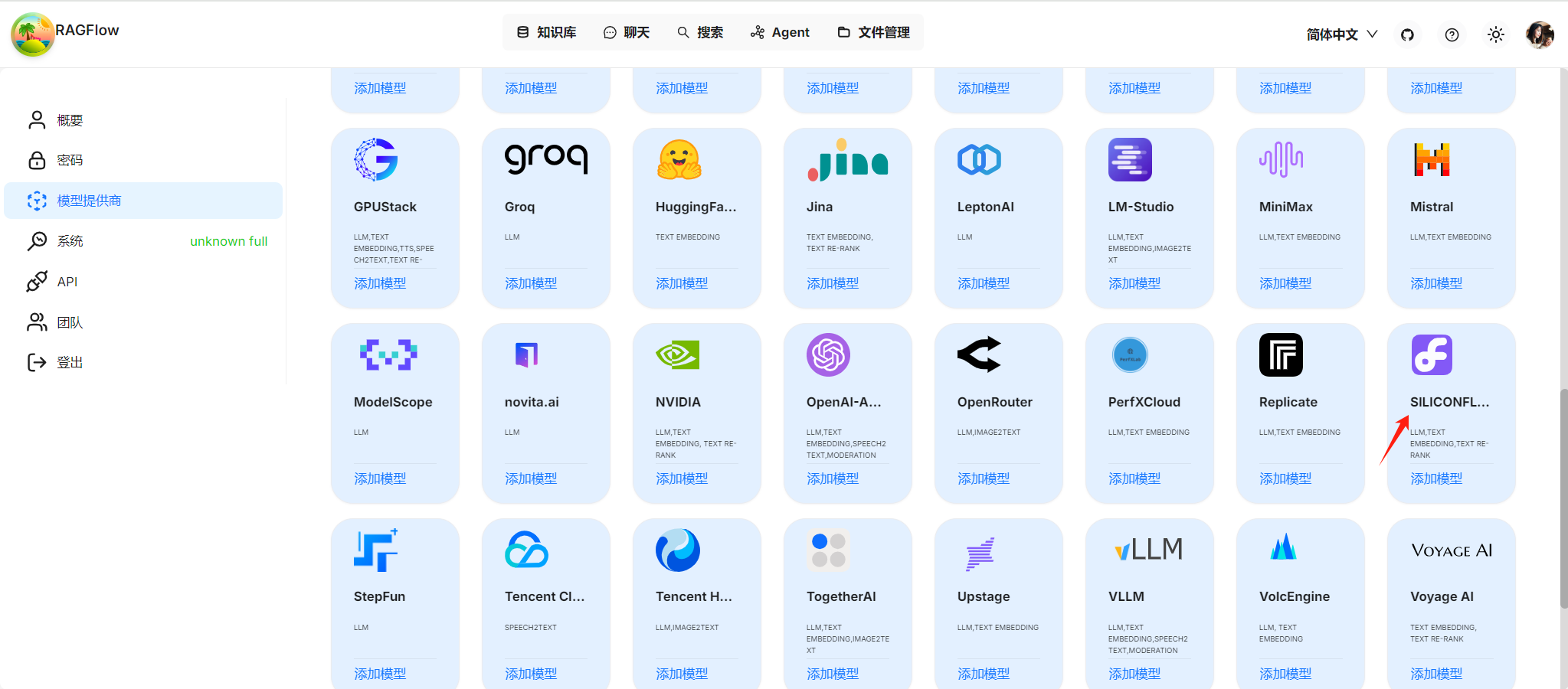Toggle light/dark theme with sun icon
The height and width of the screenshot is (689, 1568).
tap(1495, 34)
